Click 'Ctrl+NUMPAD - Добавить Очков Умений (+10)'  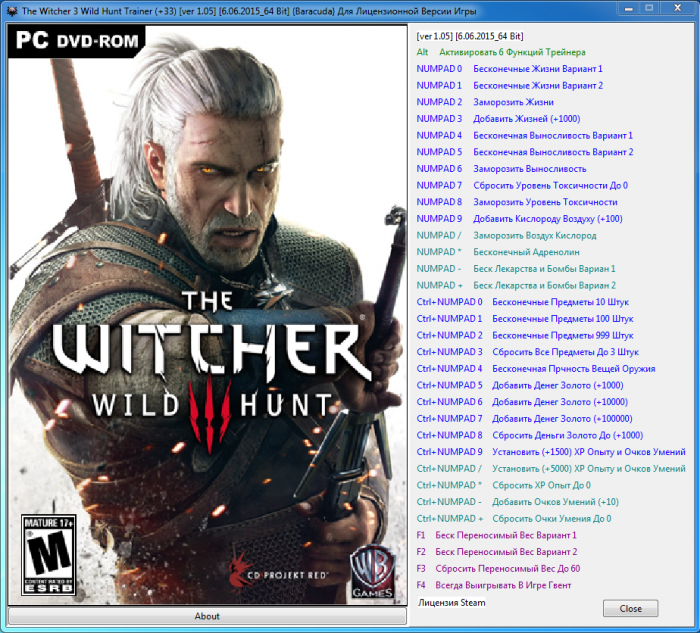click(x=518, y=502)
